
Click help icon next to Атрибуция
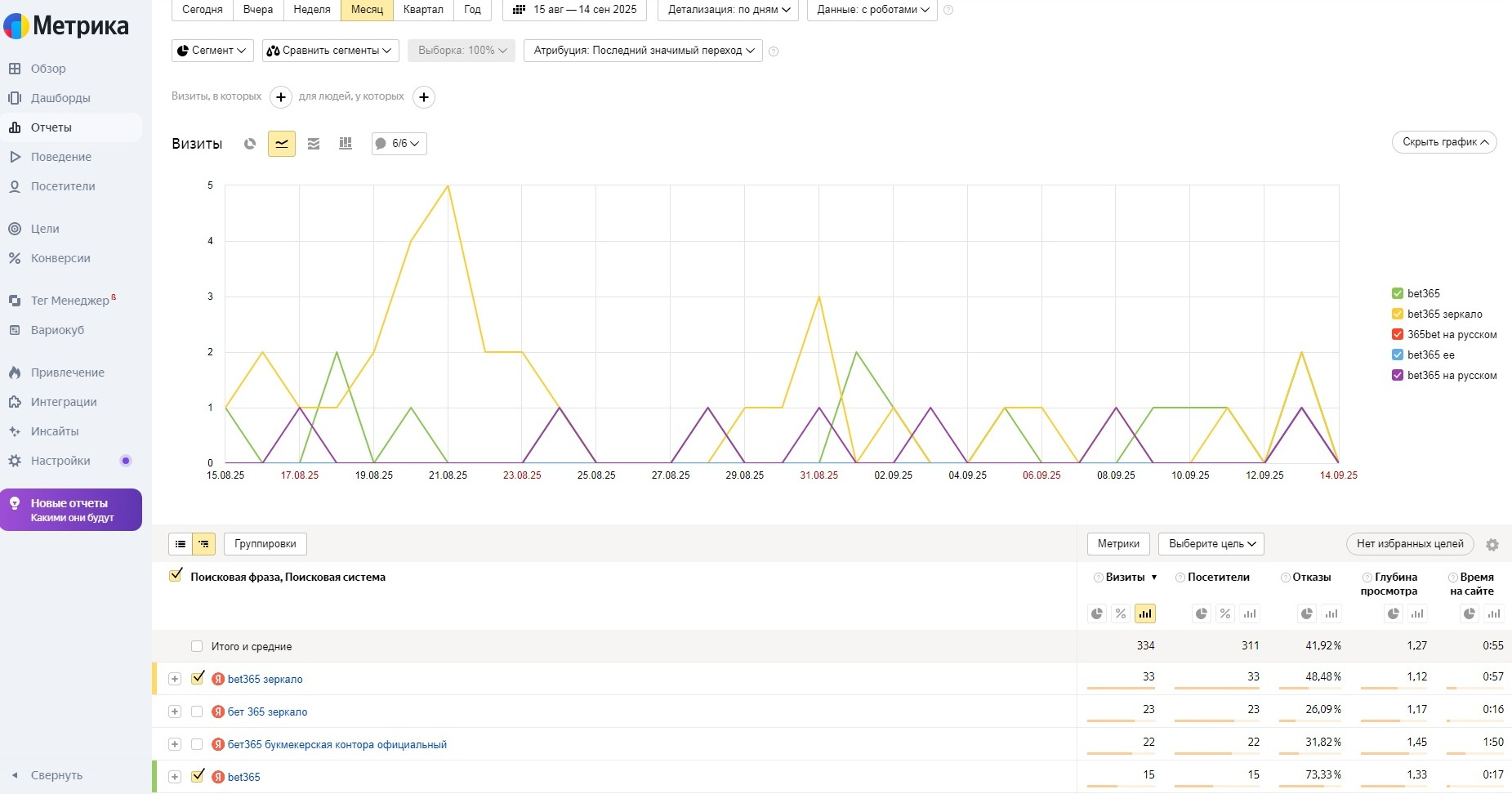[774, 51]
